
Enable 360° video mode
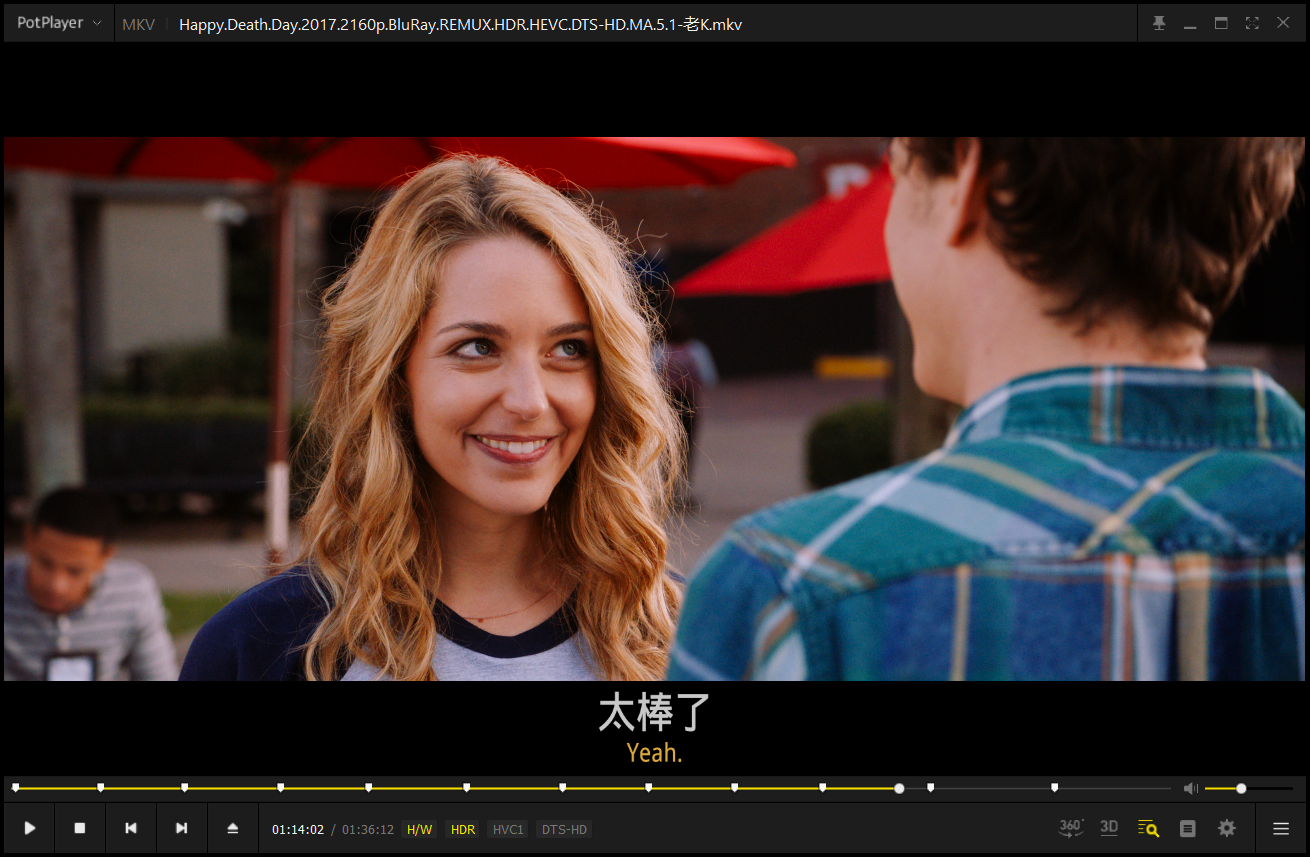[1071, 828]
